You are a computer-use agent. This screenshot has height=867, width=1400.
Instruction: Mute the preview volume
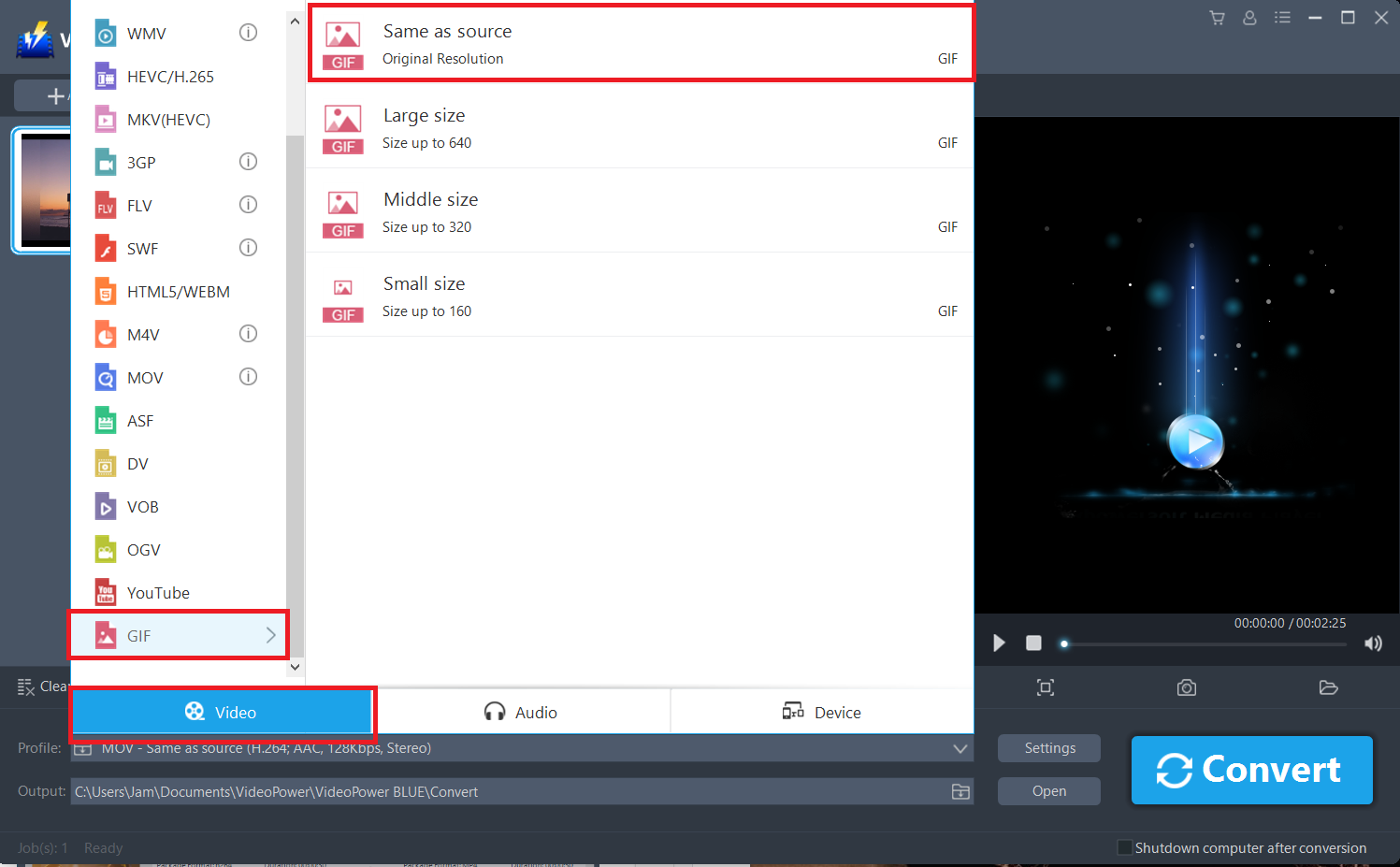[1373, 643]
